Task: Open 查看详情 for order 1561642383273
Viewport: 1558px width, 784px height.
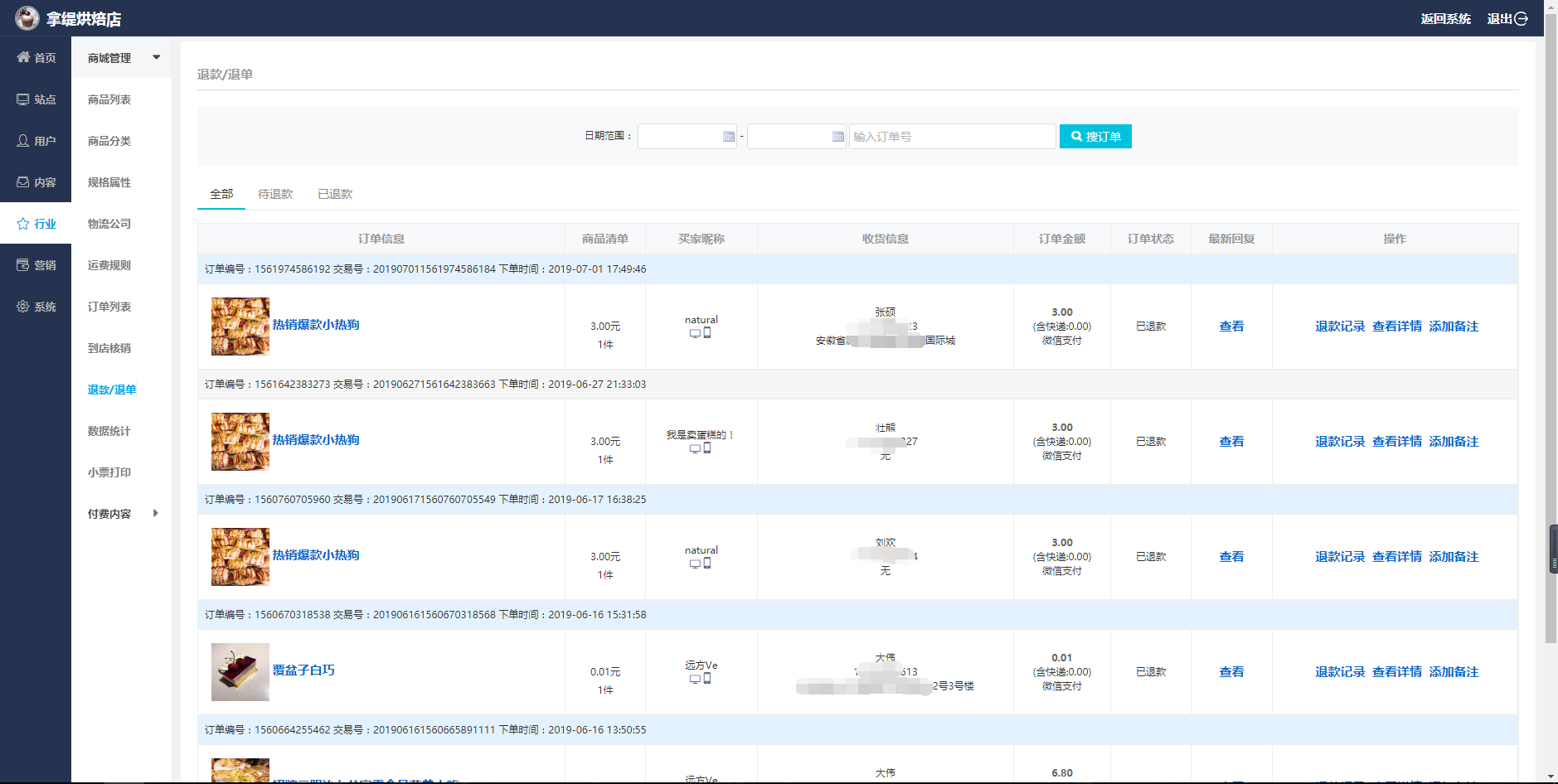Action: 1397,441
